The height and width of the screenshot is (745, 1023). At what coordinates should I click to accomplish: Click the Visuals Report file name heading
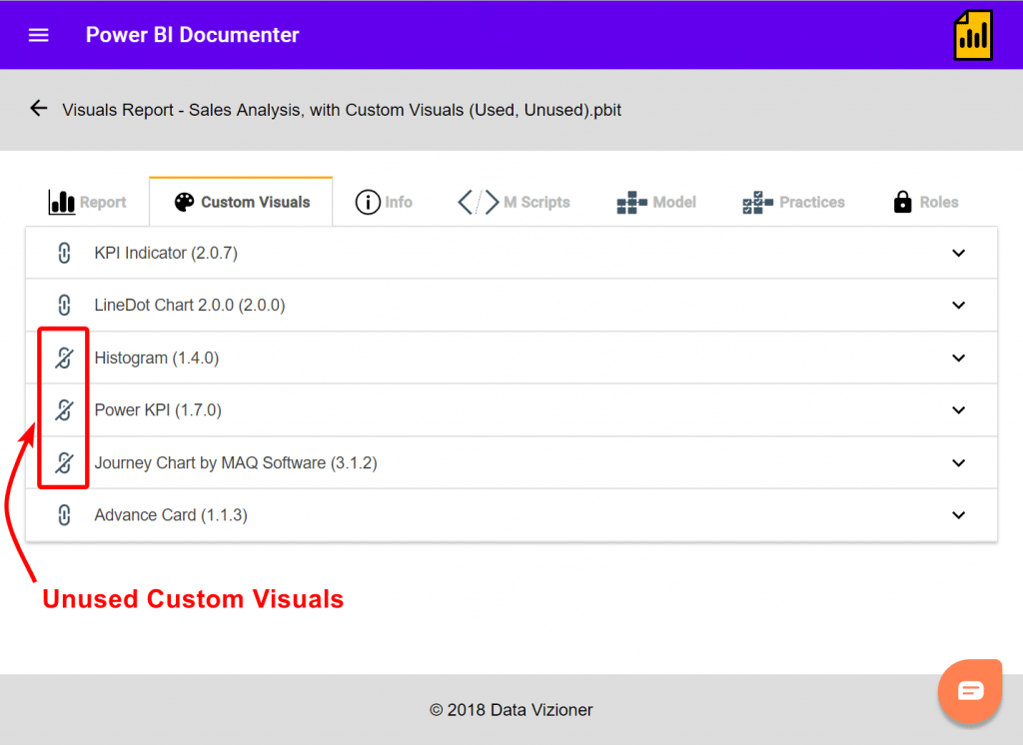(x=341, y=110)
